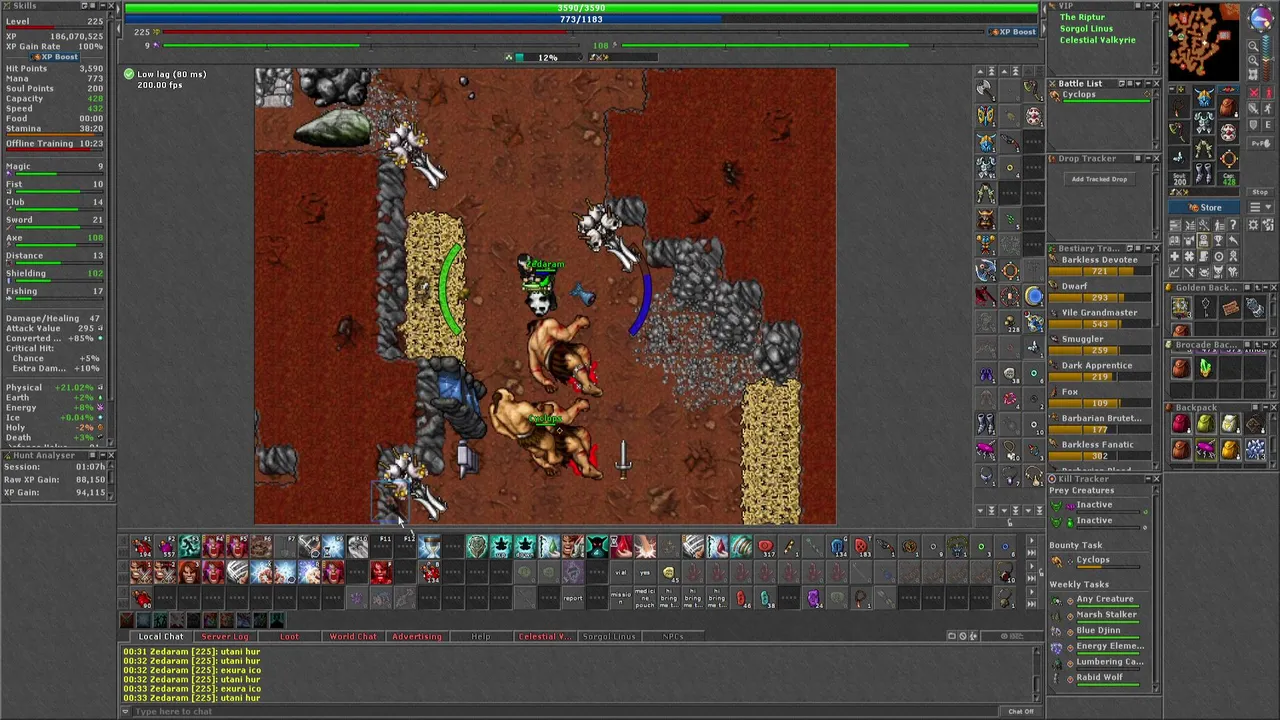Click the chat window scrollbar

click(1036, 674)
